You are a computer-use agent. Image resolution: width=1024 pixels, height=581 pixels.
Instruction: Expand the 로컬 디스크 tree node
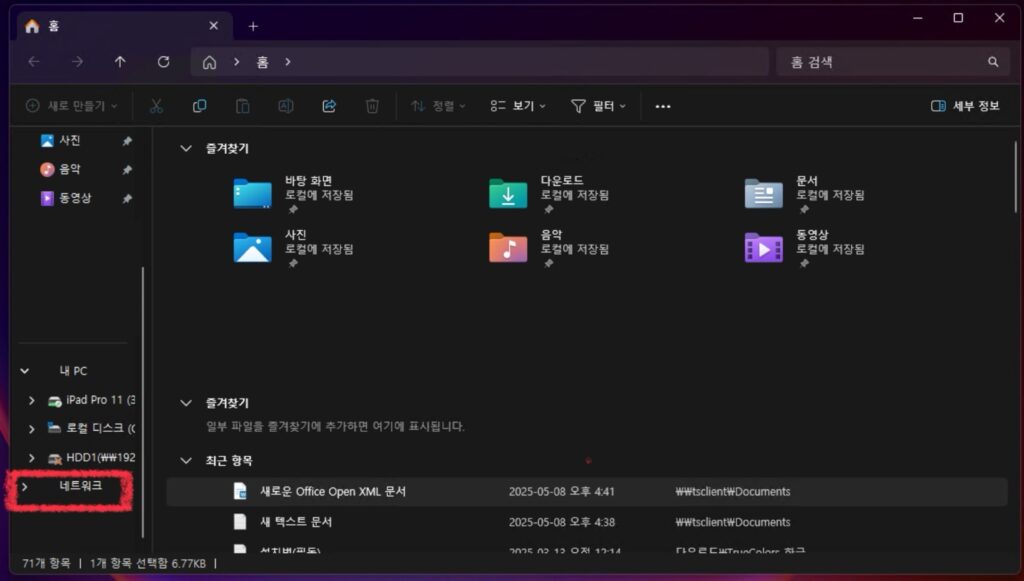click(31, 429)
